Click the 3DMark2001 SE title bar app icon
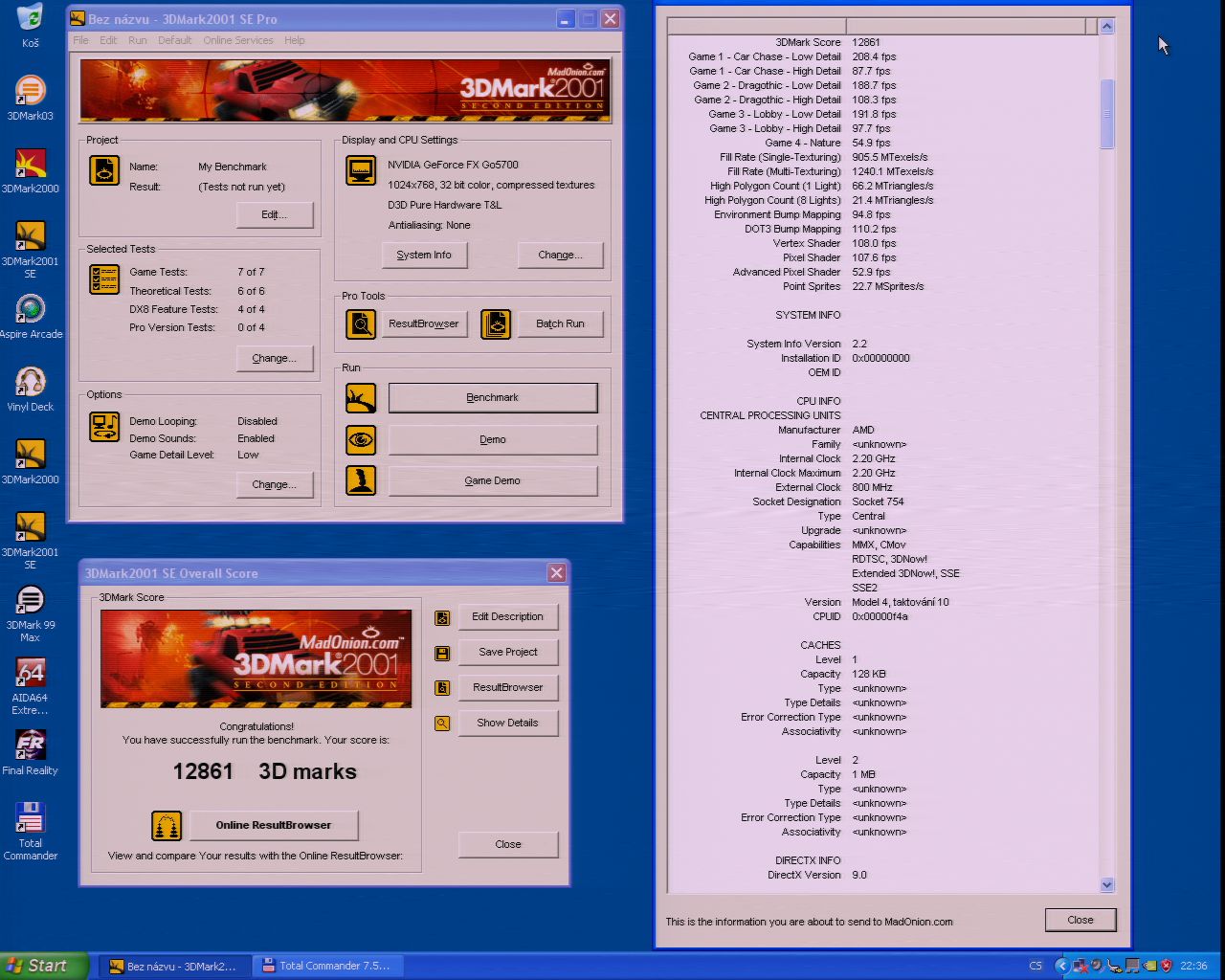 tap(78, 18)
